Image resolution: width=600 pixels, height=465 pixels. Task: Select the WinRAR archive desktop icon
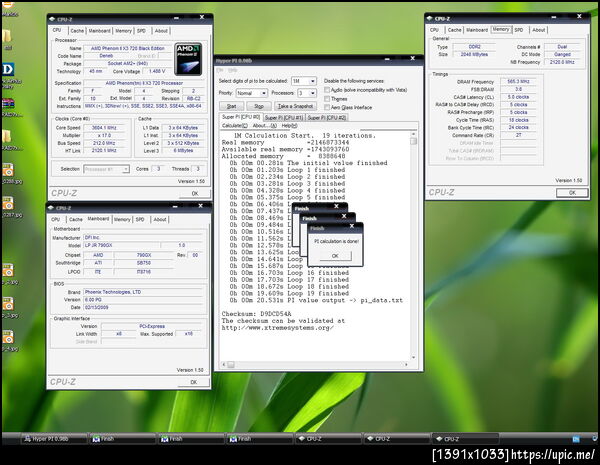click(x=8, y=103)
